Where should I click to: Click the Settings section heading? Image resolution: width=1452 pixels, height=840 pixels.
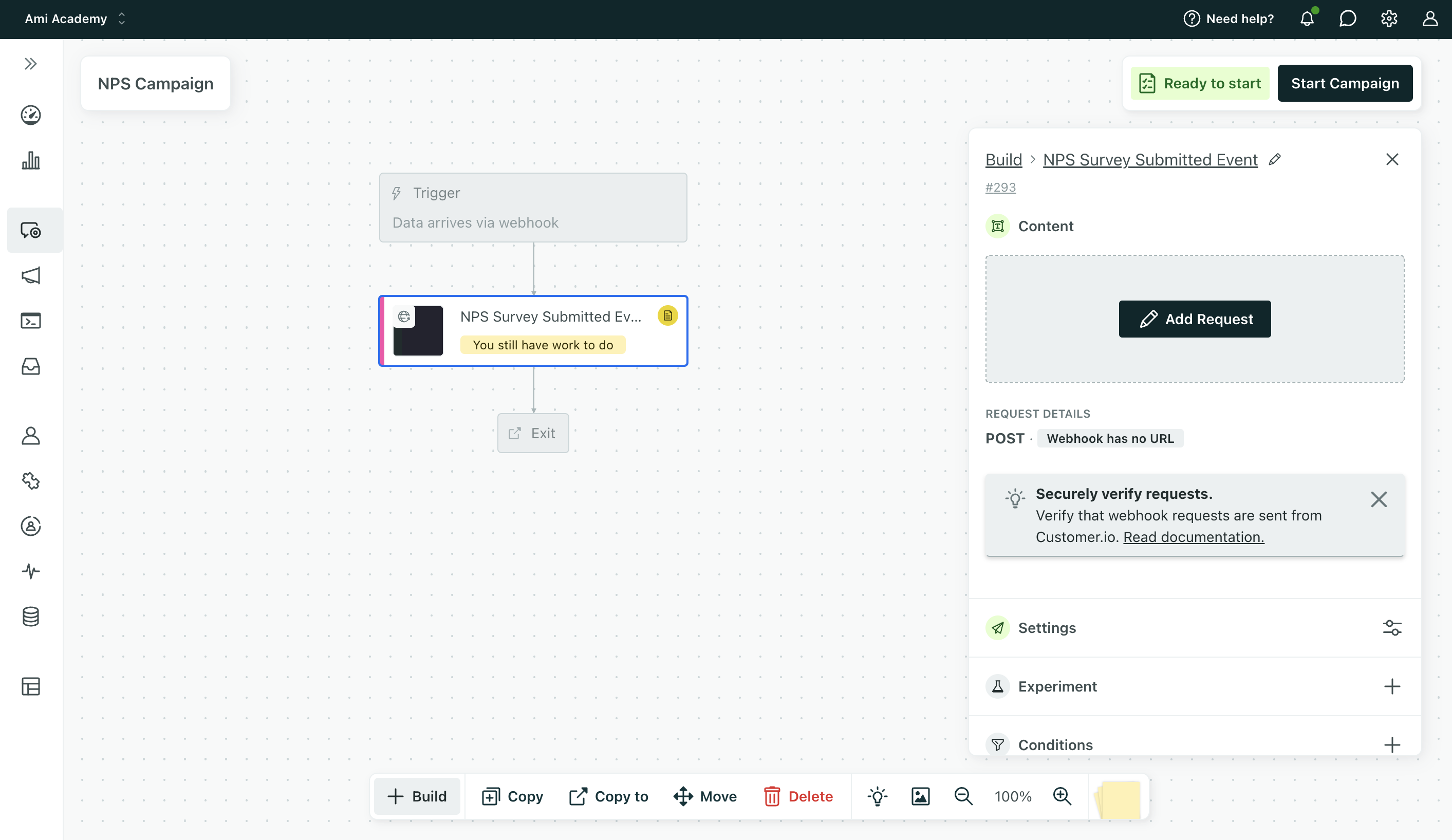click(1047, 628)
